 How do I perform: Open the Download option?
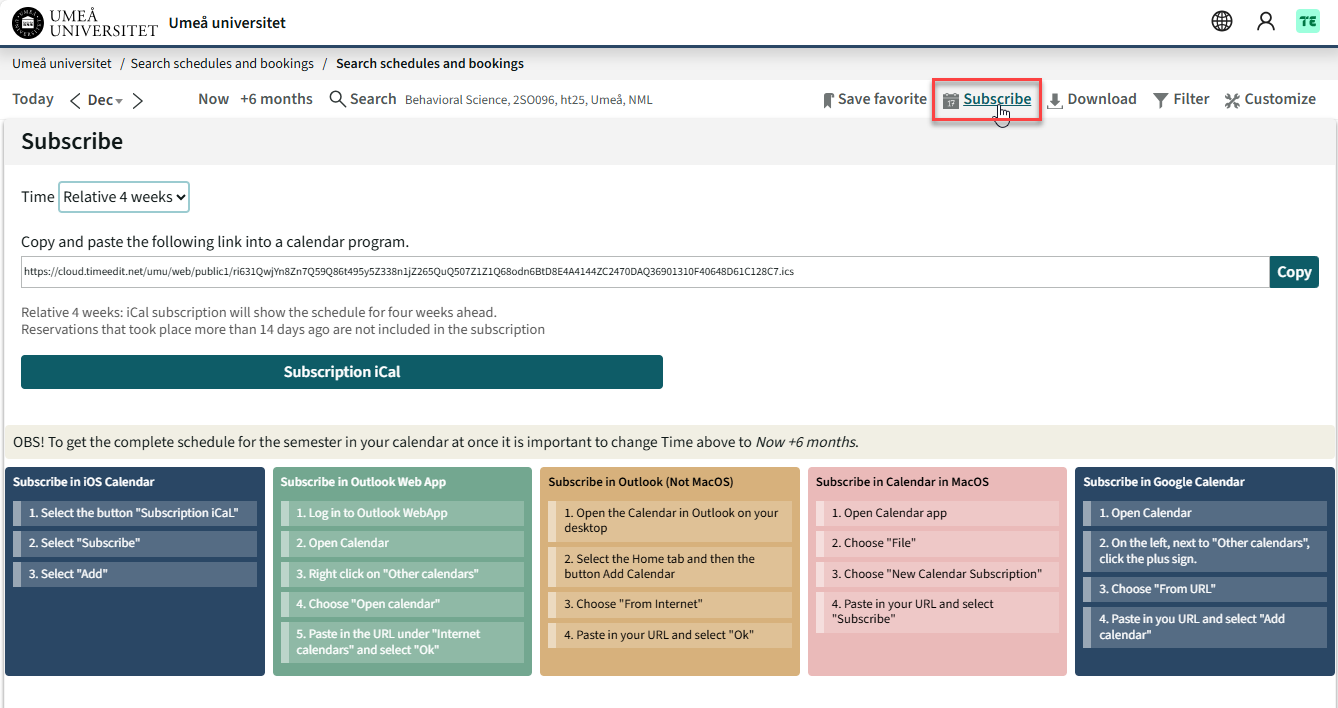click(x=1091, y=99)
